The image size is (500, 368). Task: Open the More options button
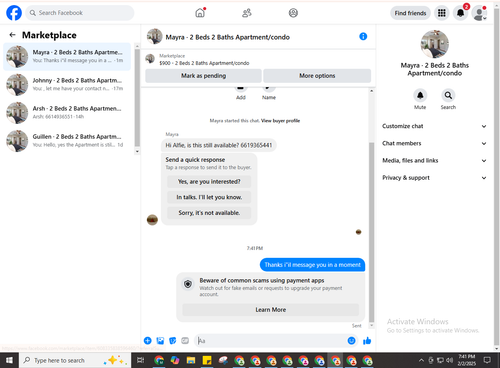coord(317,76)
